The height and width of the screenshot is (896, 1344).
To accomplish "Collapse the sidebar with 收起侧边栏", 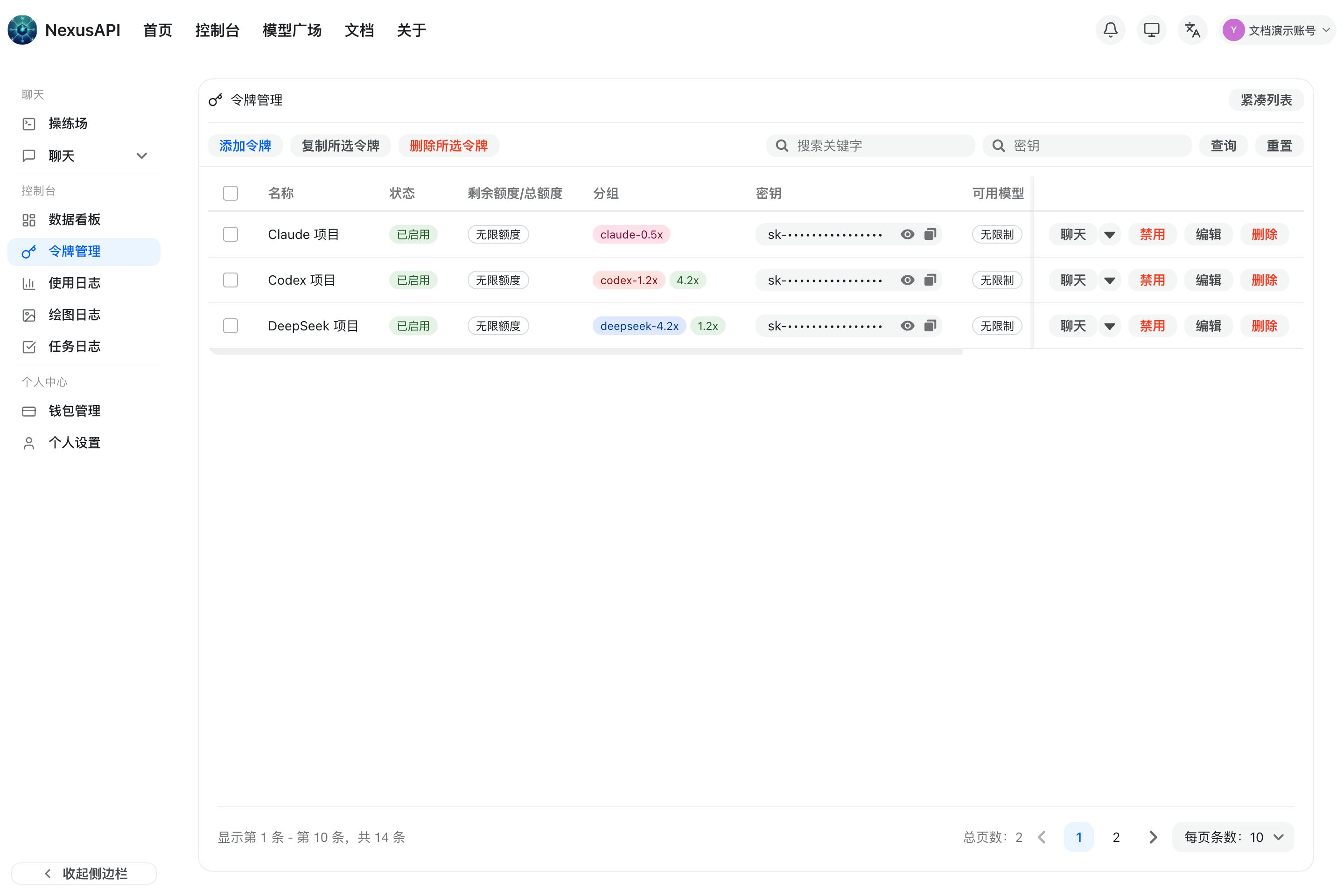I will (x=84, y=873).
